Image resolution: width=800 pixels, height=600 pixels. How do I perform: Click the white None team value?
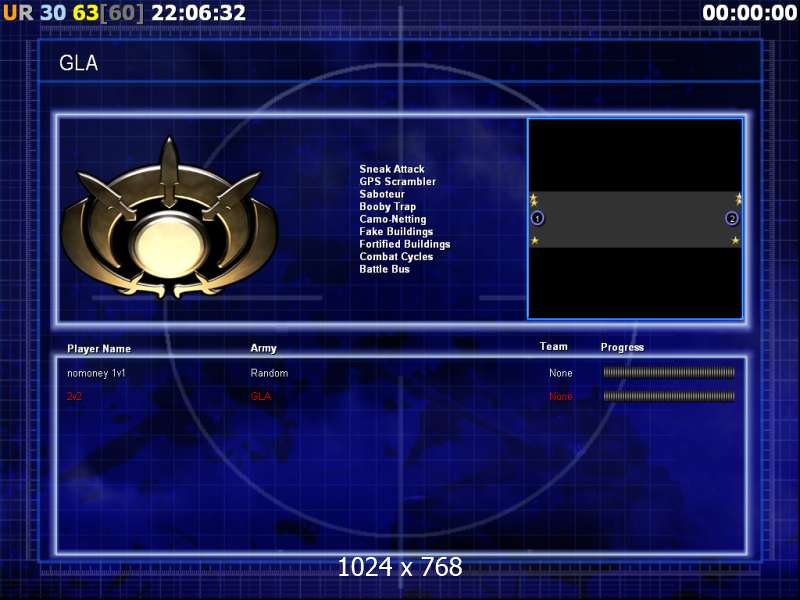tap(561, 373)
